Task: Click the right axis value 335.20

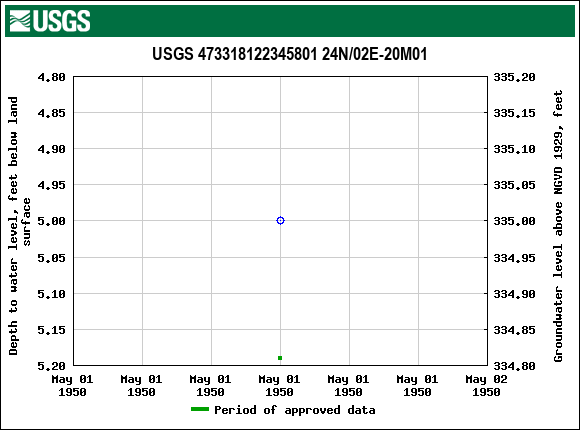Action: [x=515, y=77]
